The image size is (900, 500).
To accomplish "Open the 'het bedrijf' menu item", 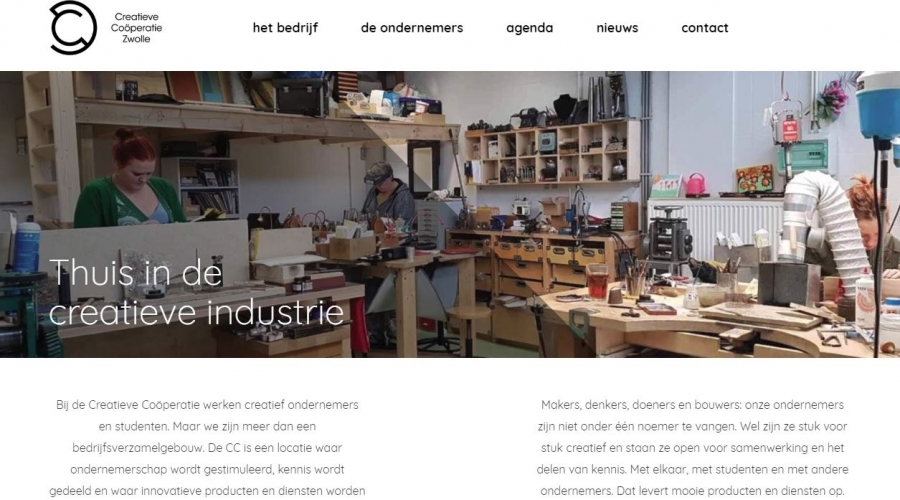I will [285, 28].
